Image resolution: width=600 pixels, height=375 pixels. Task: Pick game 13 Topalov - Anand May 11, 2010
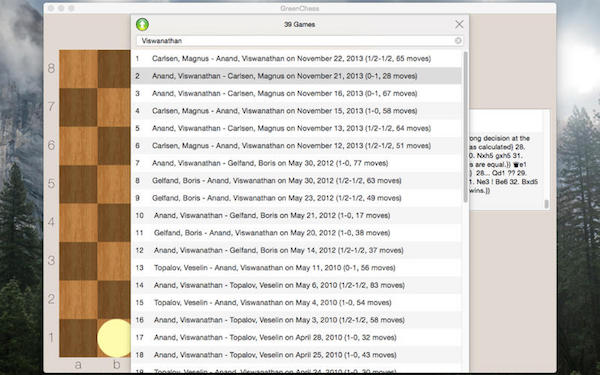point(296,267)
